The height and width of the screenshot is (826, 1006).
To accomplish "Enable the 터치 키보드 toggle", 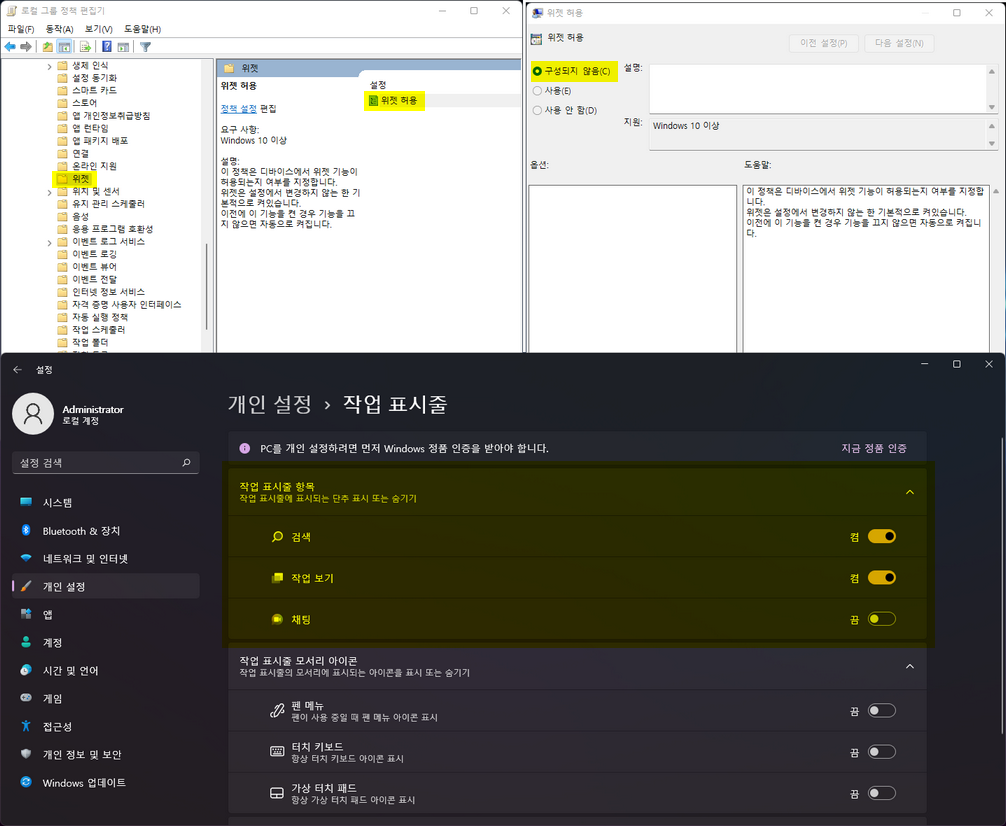I will point(882,752).
